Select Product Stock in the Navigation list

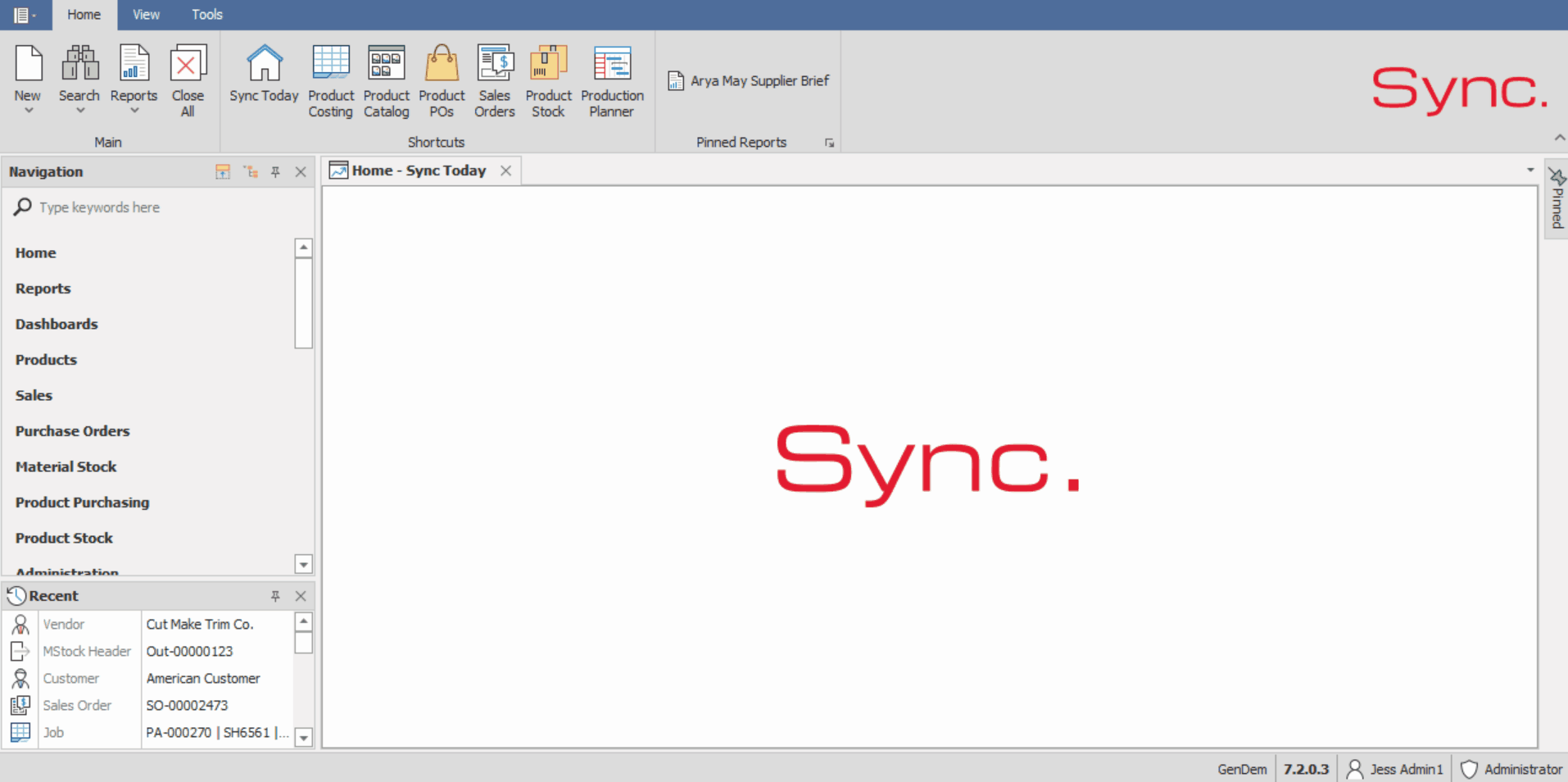[64, 538]
